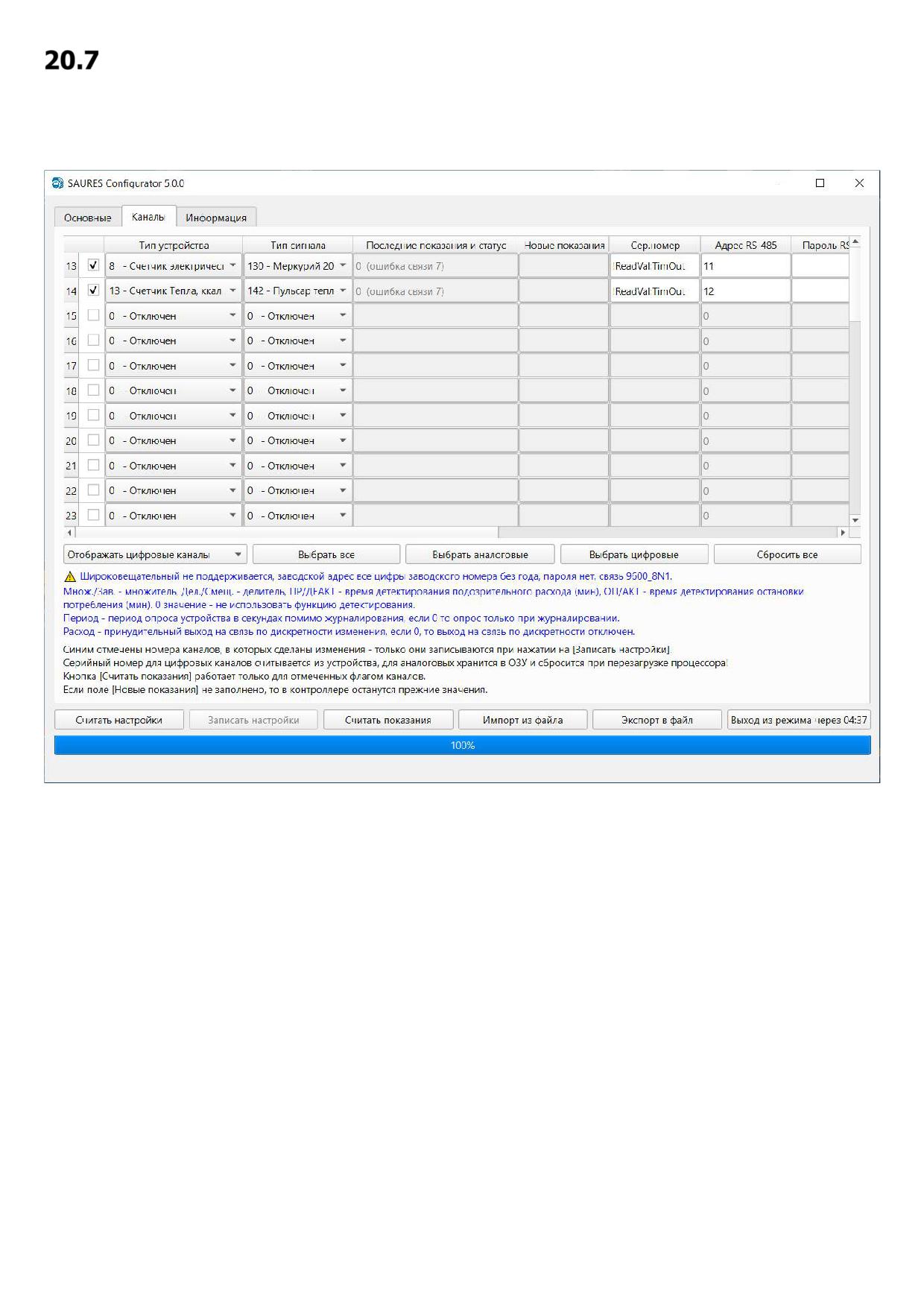
Task: Enable channel 17 checkbox
Action: point(93,365)
